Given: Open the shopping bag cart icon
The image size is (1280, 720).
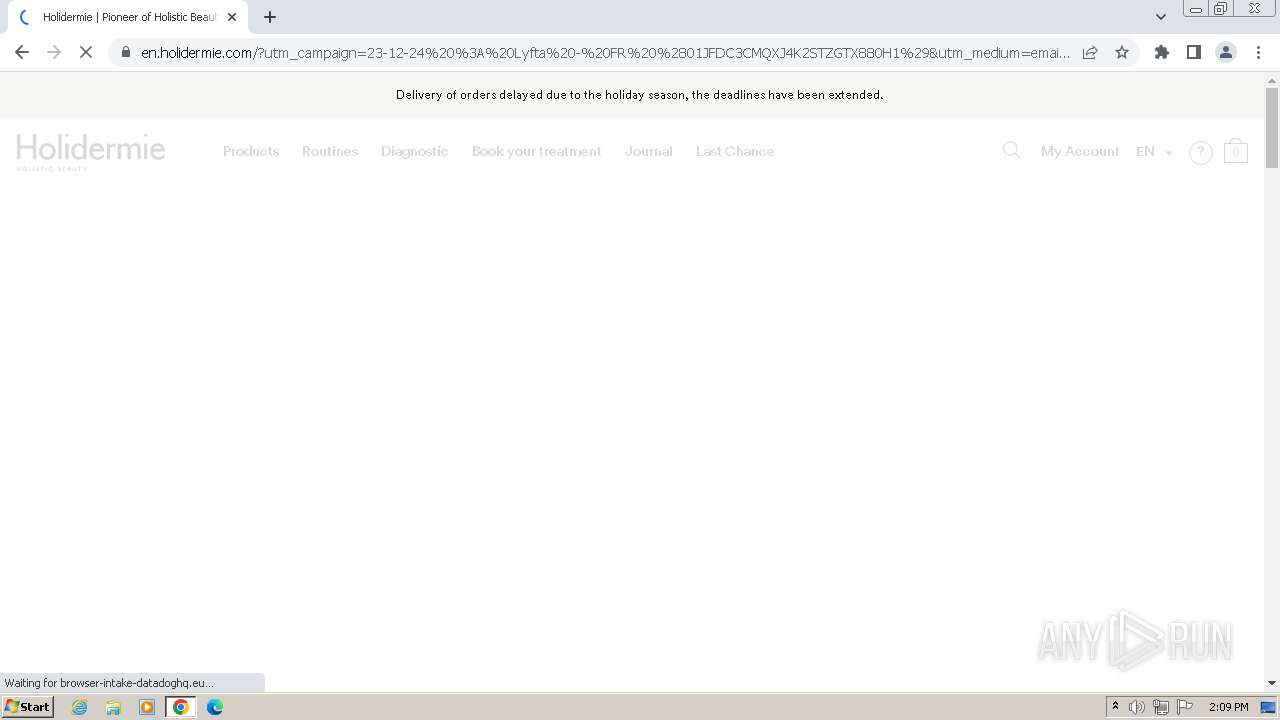Looking at the screenshot, I should coord(1236,150).
